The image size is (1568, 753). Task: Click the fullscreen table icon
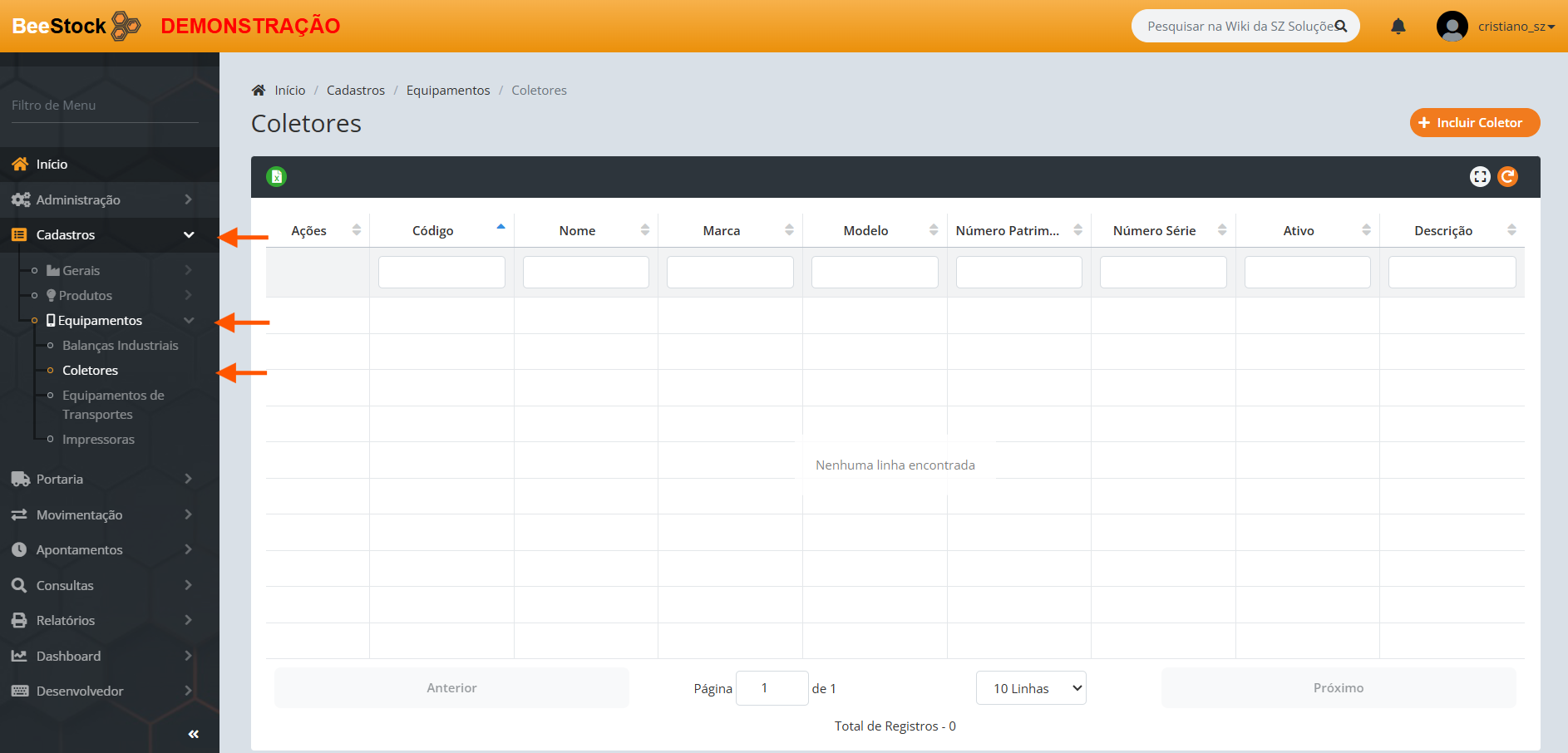1480,176
